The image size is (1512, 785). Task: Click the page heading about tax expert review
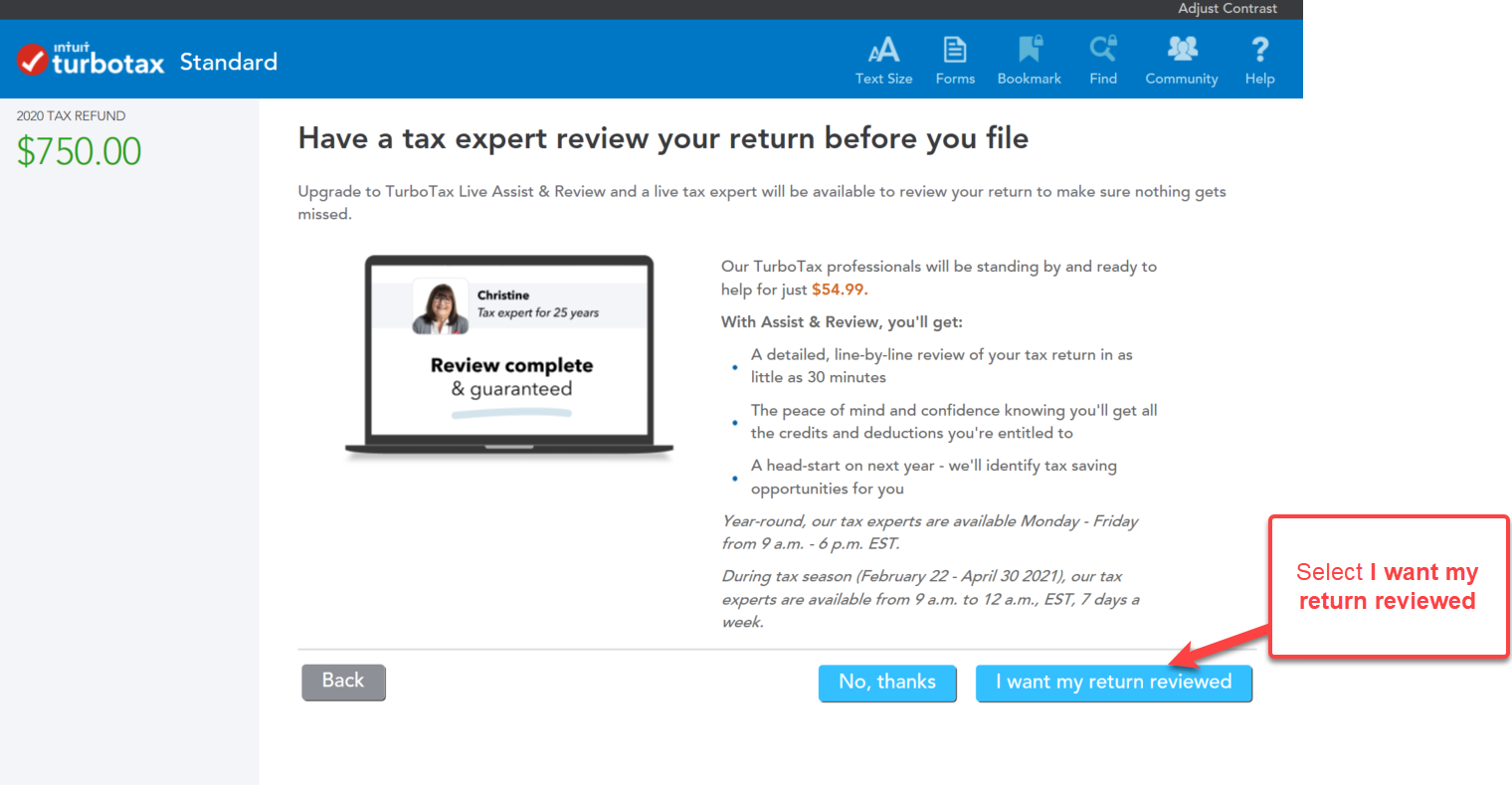point(663,138)
